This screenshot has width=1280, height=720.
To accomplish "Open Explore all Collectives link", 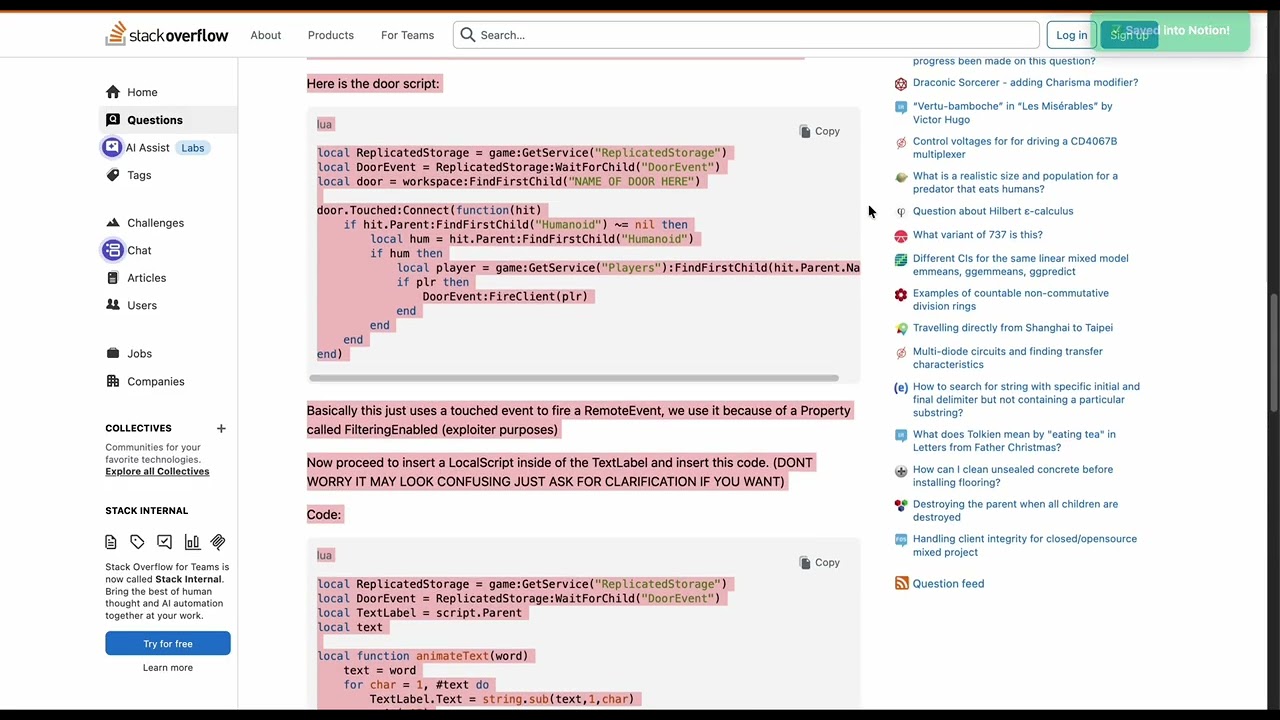I will click(x=157, y=471).
